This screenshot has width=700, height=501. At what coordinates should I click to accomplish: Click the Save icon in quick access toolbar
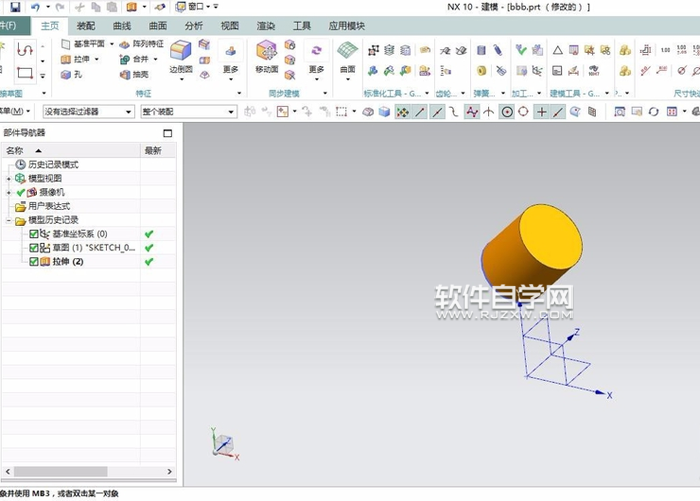[x=13, y=7]
